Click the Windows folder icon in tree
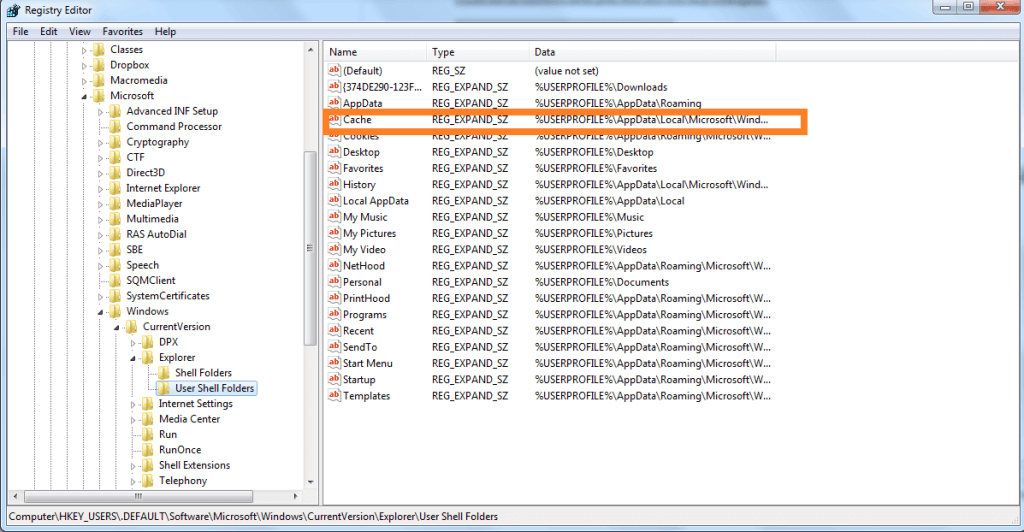 [x=115, y=311]
